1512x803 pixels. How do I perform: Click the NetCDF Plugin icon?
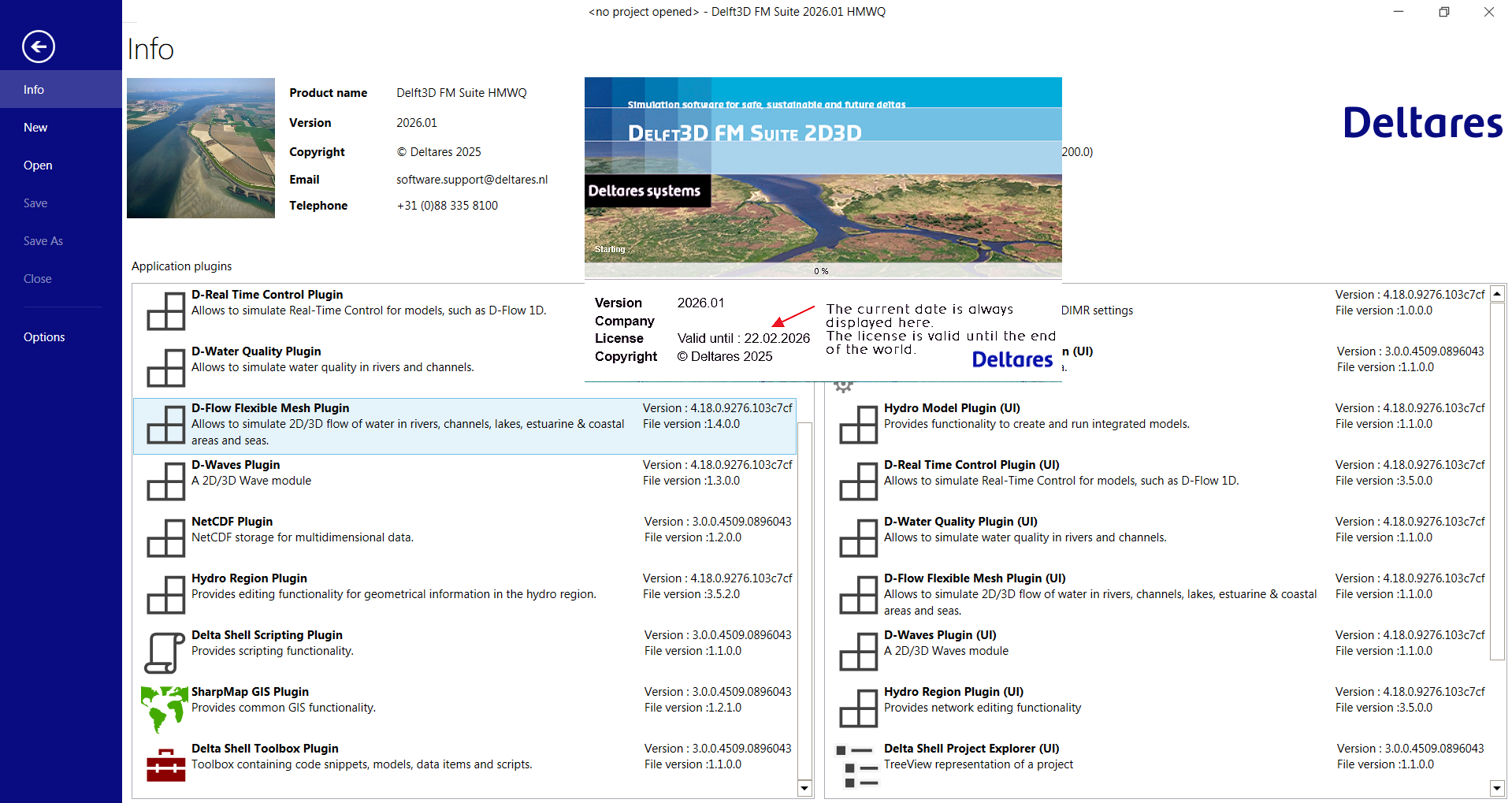tap(166, 538)
